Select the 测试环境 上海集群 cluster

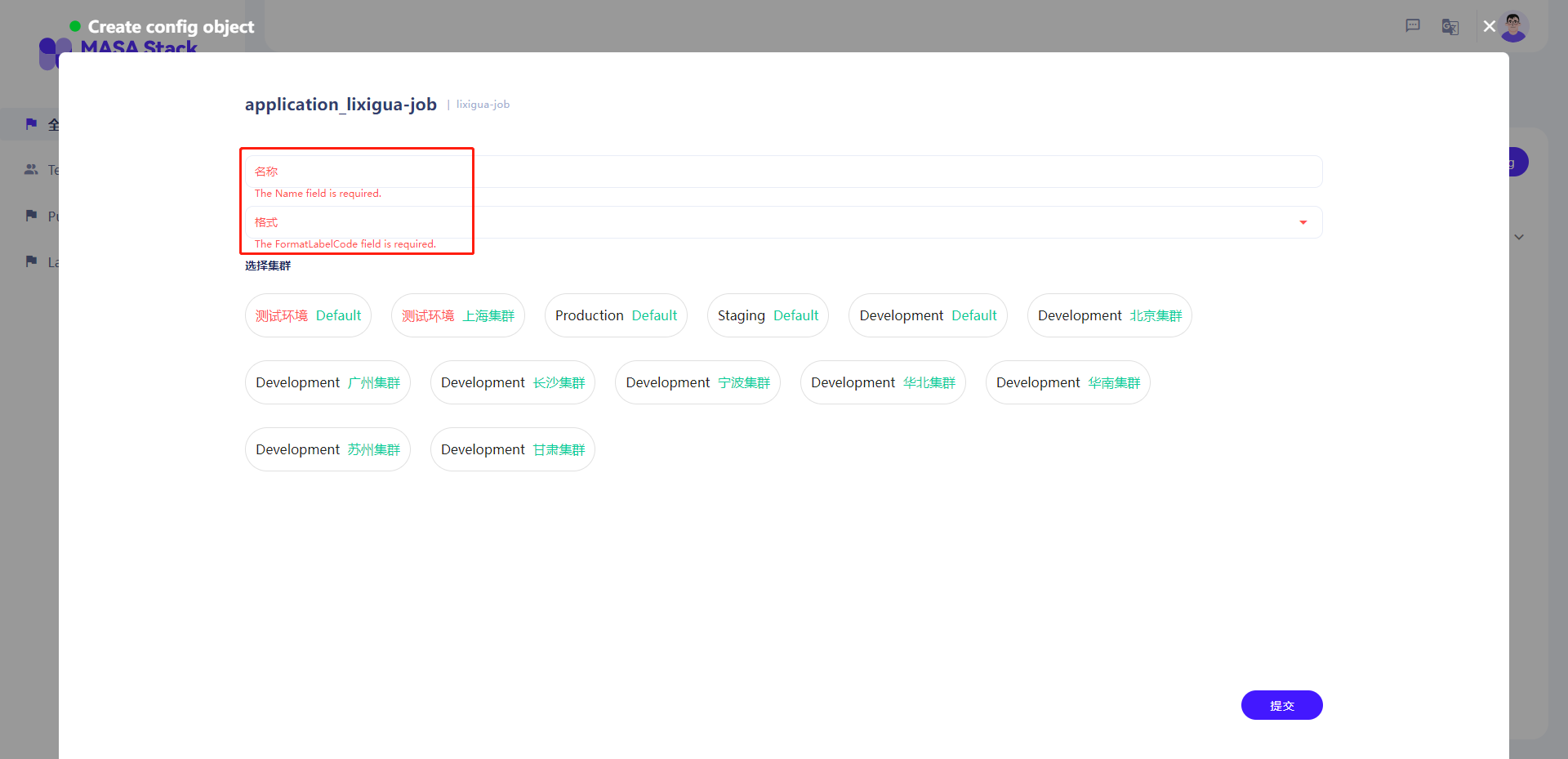457,315
